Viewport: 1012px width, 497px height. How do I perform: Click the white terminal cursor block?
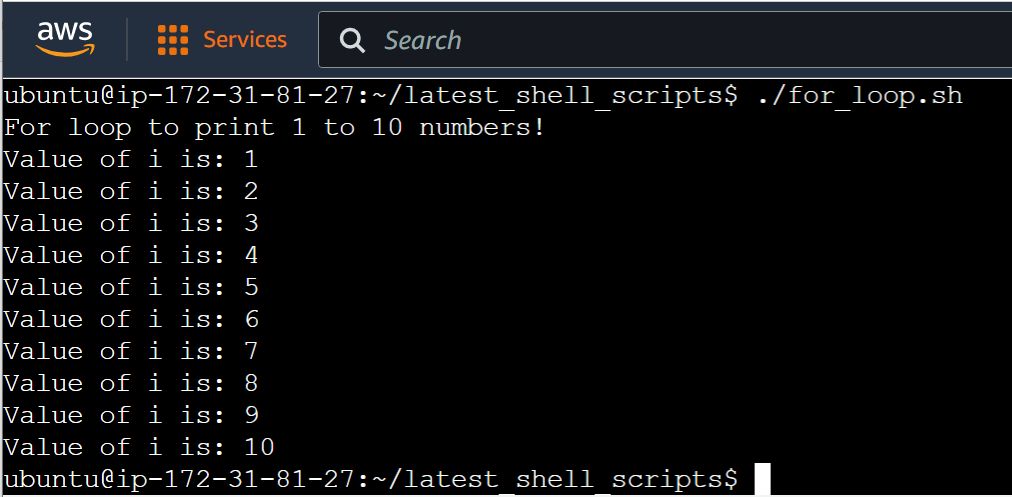point(762,479)
